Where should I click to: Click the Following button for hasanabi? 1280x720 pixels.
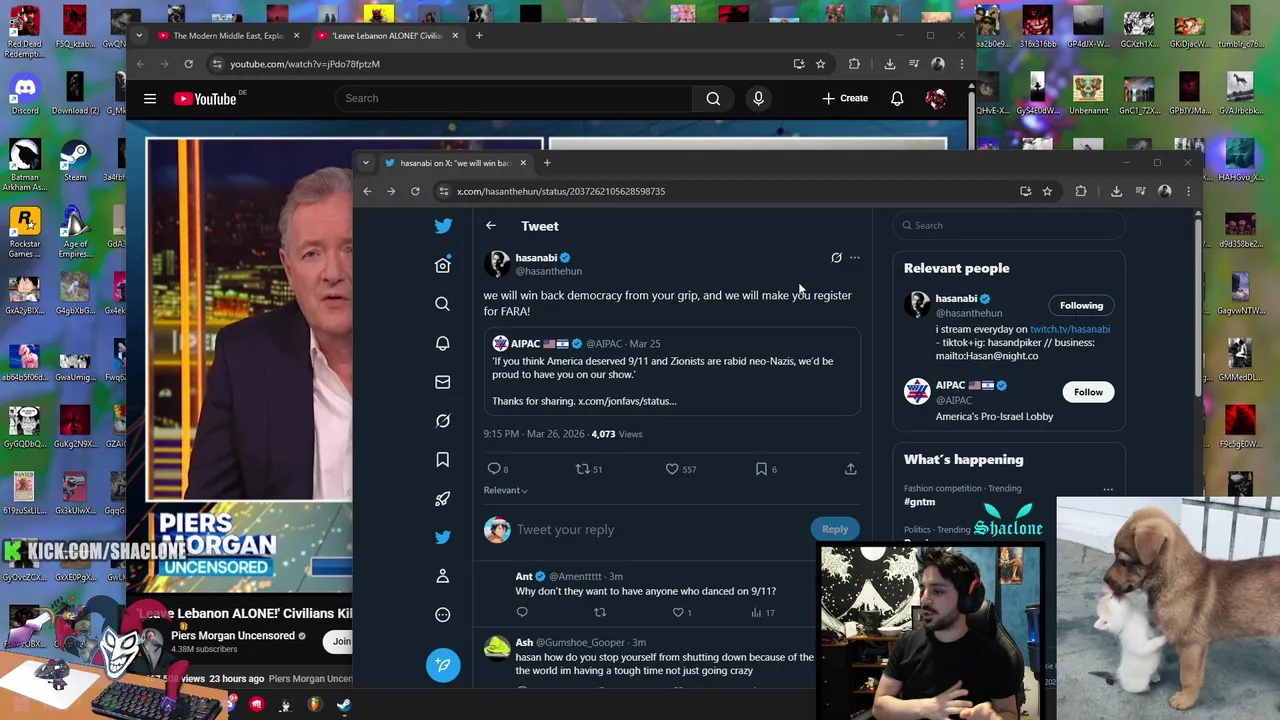point(1082,306)
